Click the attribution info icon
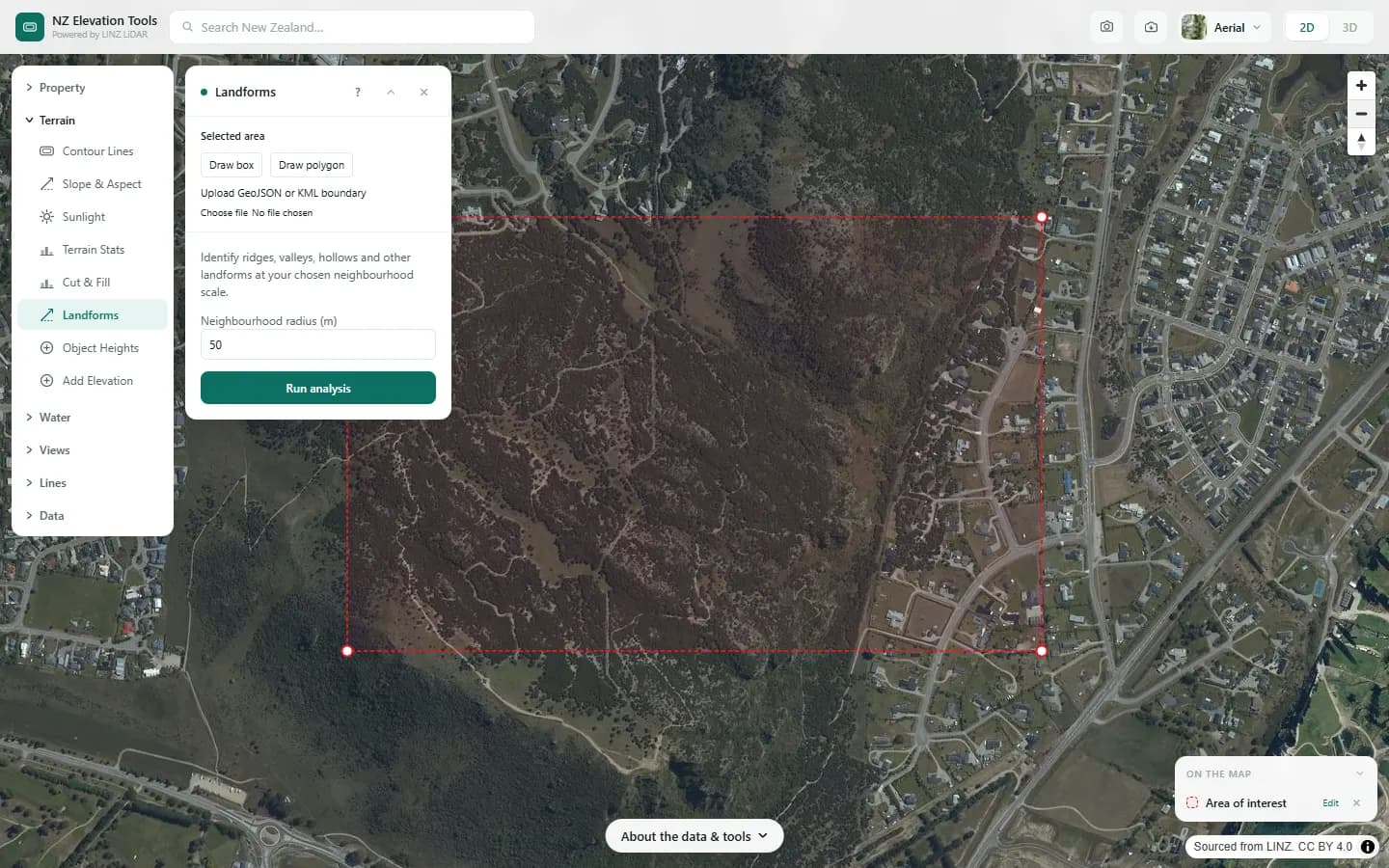This screenshot has width=1389, height=868. pos(1368,847)
